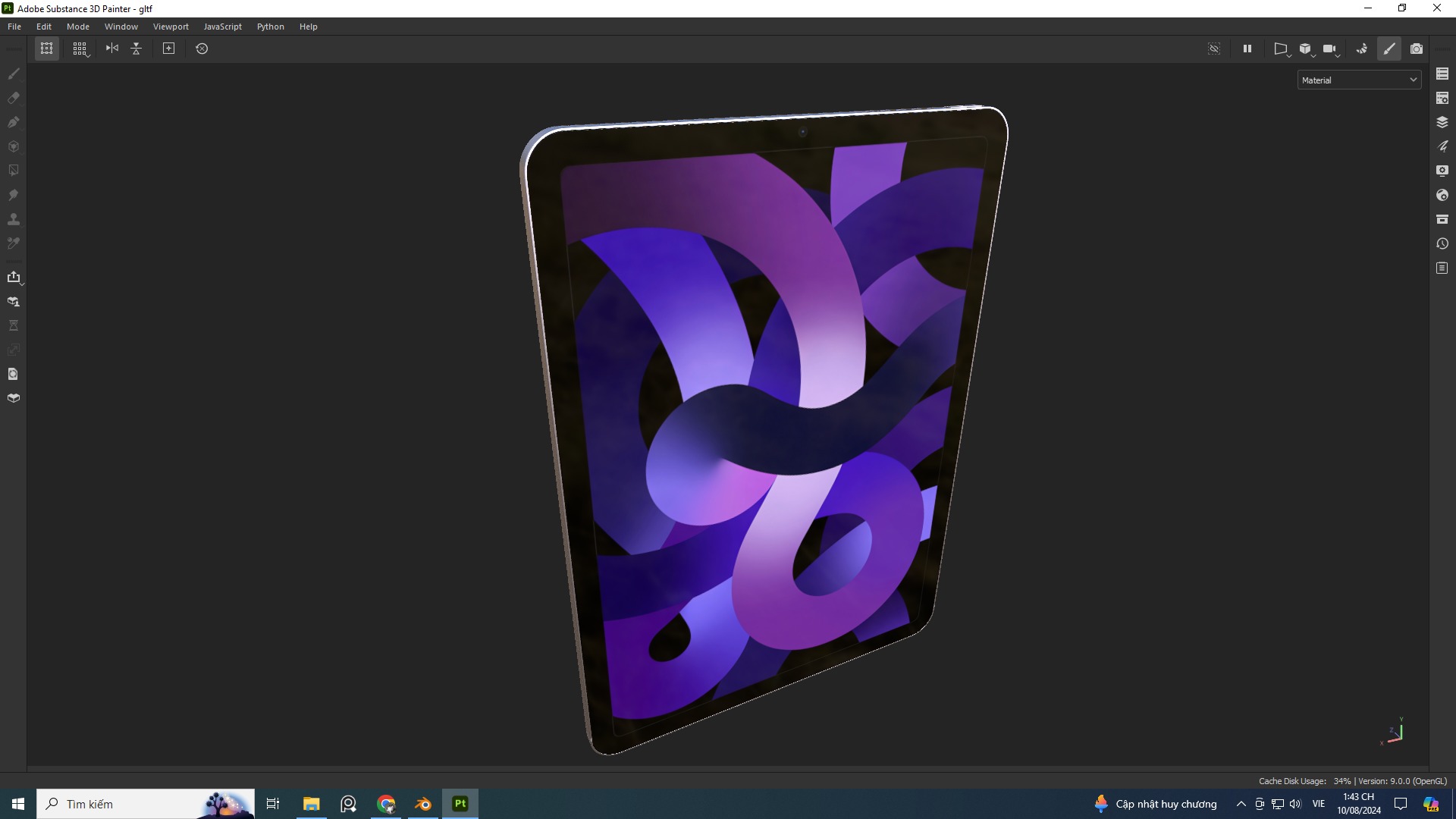Open the camera selection dropdown
This screenshot has height=819, width=1456.
point(1331,49)
